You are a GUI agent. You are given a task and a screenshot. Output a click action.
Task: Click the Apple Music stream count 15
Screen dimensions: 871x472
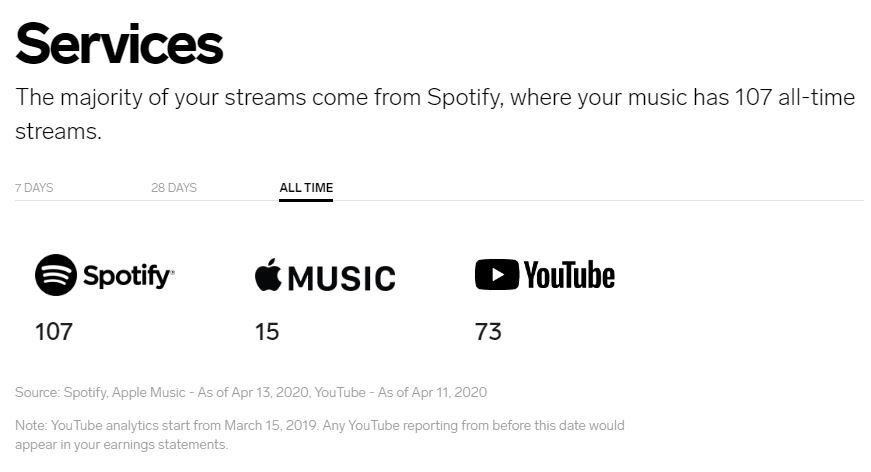point(267,332)
